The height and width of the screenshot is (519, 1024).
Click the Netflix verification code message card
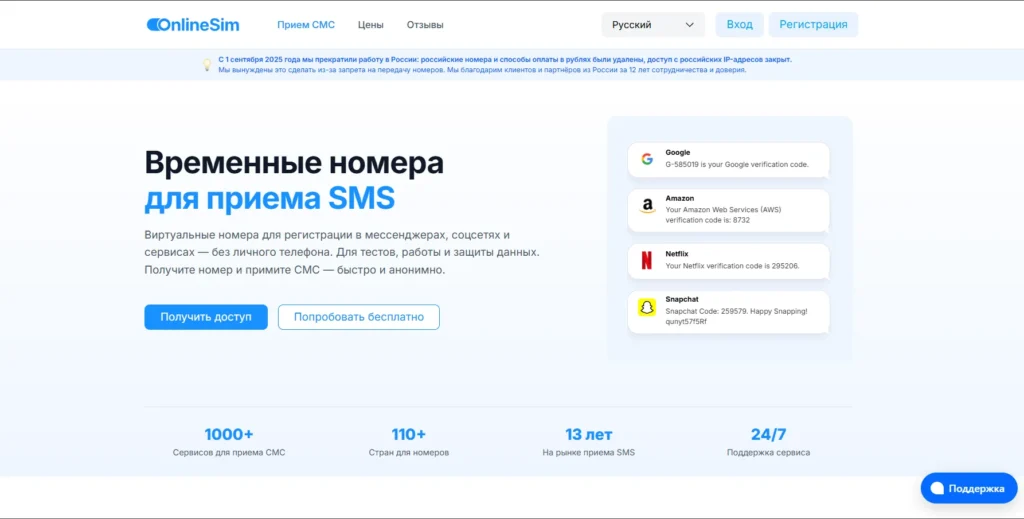tap(728, 261)
